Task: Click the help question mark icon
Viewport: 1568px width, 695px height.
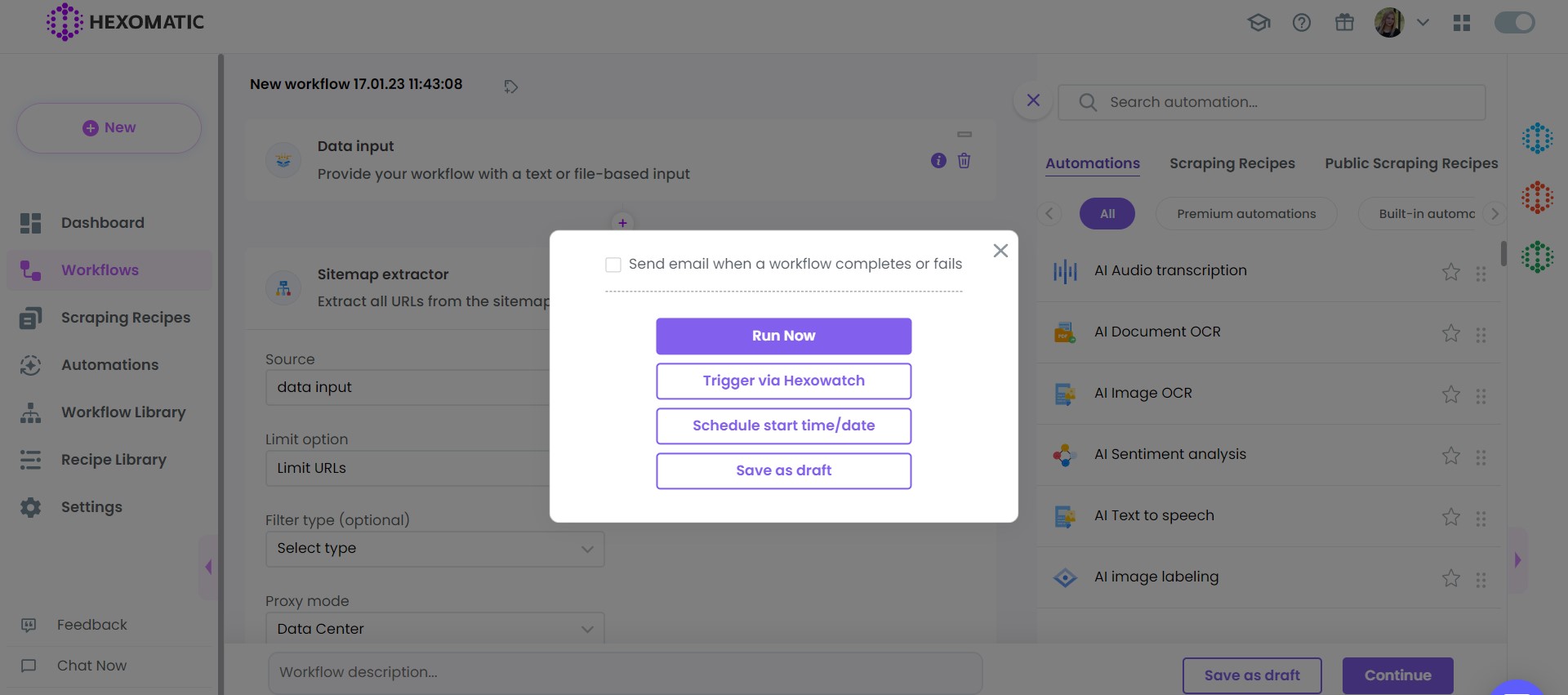Action: point(1302,23)
